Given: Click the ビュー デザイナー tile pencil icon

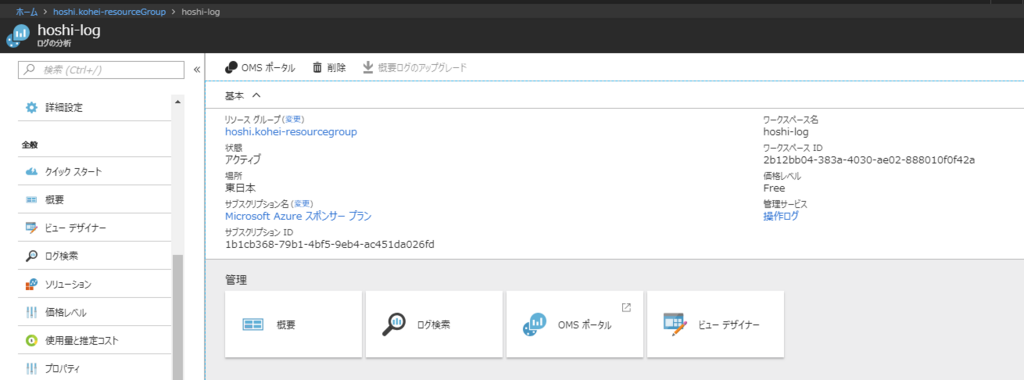Looking at the screenshot, I should tap(676, 325).
